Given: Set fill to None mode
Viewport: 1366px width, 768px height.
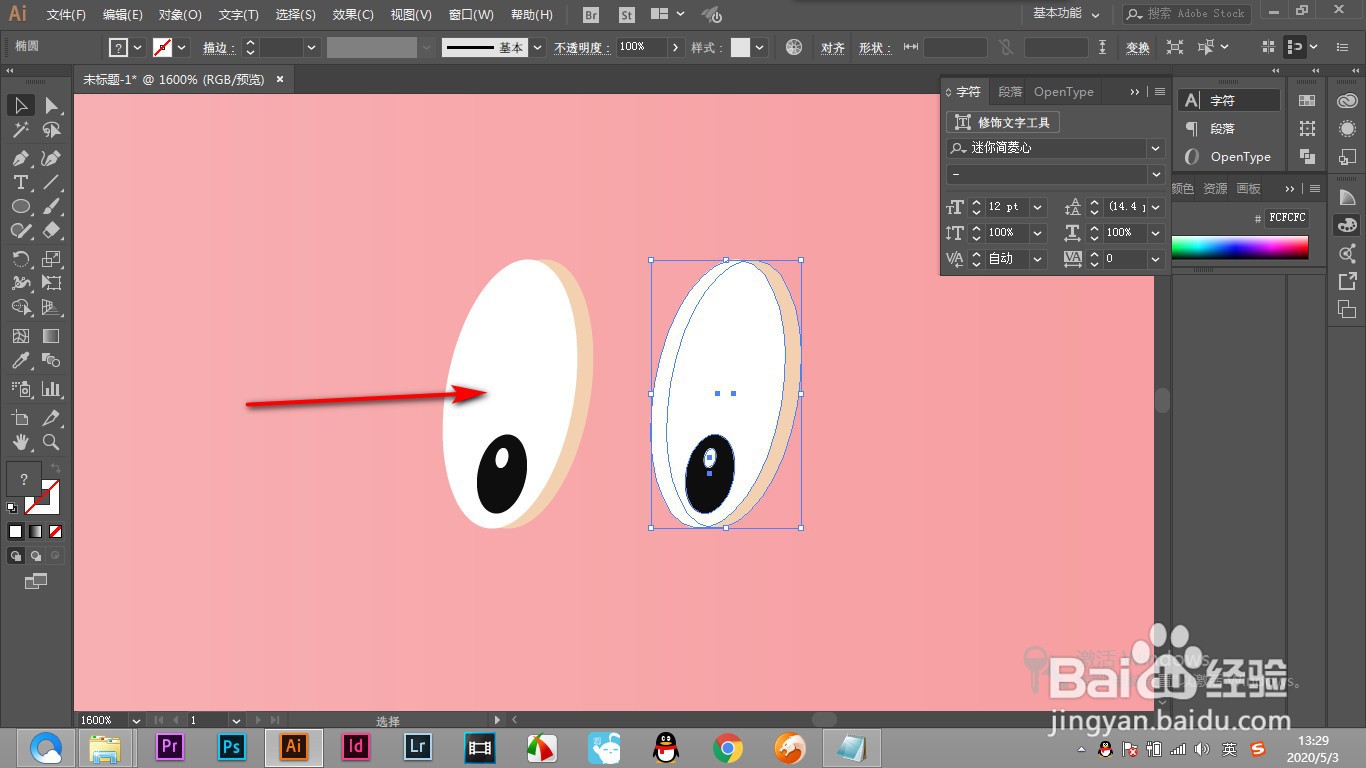Looking at the screenshot, I should [55, 532].
